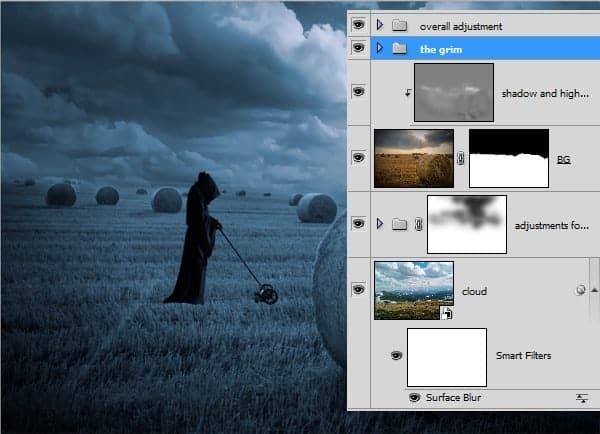Viewport: 600px width, 434px height.
Task: Click the layers panel scrollbar
Action: 594,290
